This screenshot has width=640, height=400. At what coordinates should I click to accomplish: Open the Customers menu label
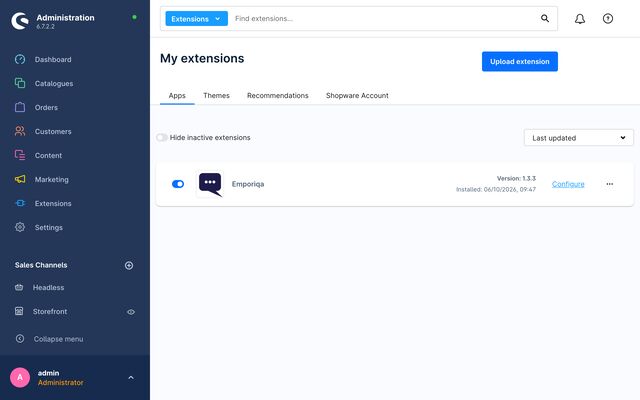point(53,131)
